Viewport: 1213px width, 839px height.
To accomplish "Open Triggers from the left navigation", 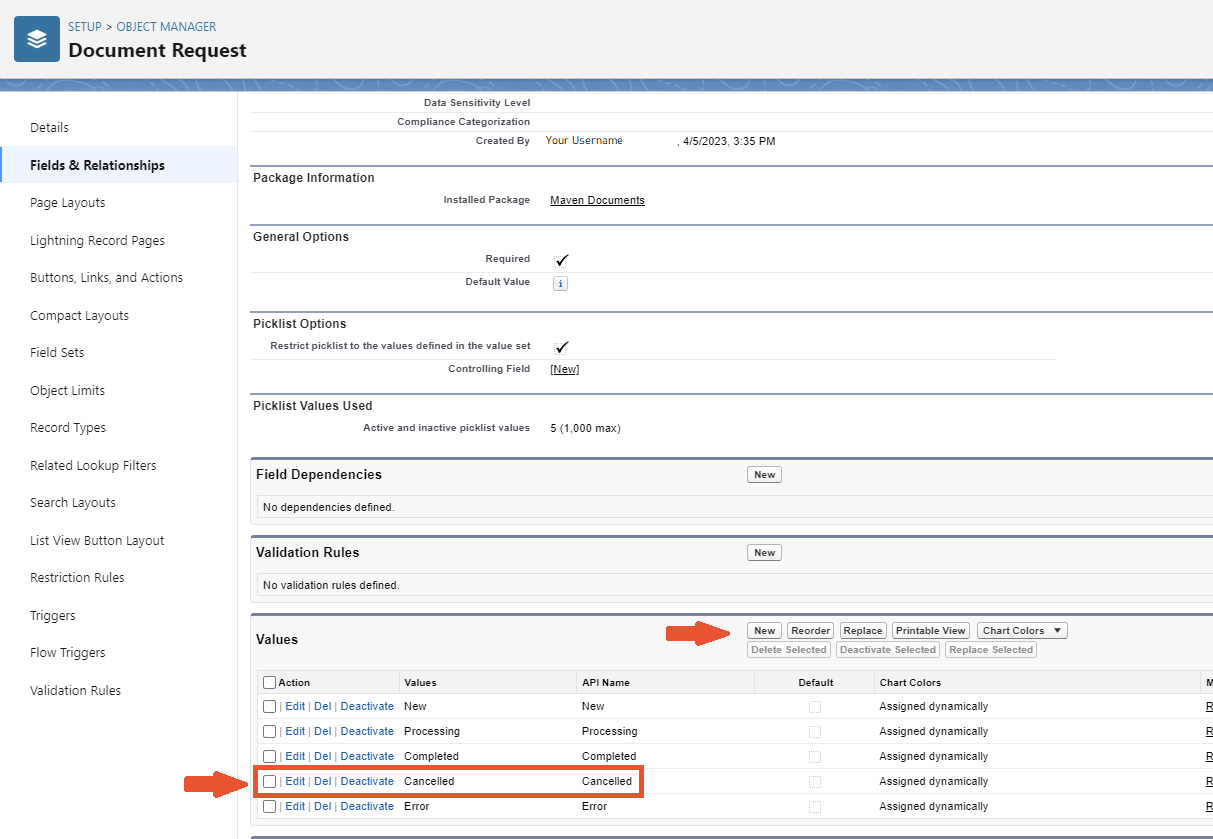I will (52, 616).
